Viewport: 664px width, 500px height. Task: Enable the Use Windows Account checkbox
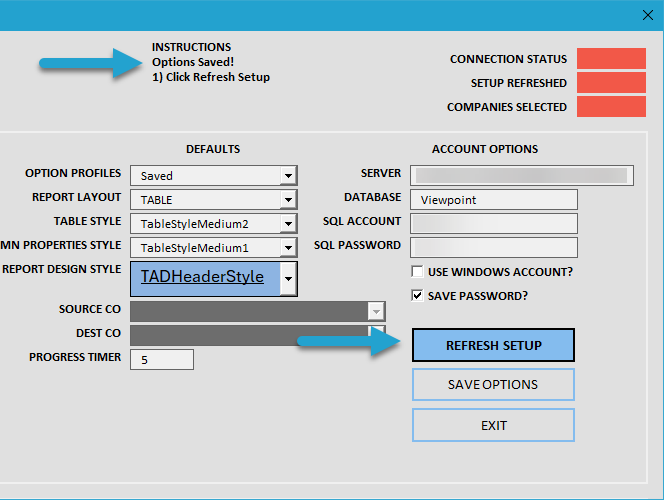pyautogui.click(x=417, y=271)
